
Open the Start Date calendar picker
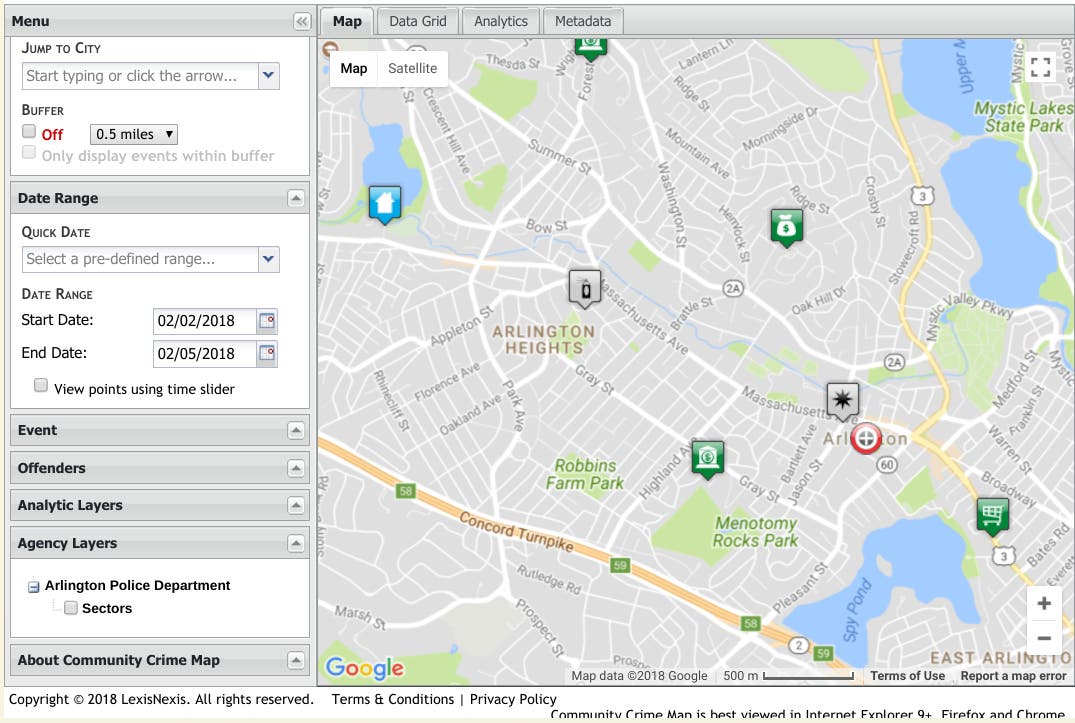click(x=267, y=321)
